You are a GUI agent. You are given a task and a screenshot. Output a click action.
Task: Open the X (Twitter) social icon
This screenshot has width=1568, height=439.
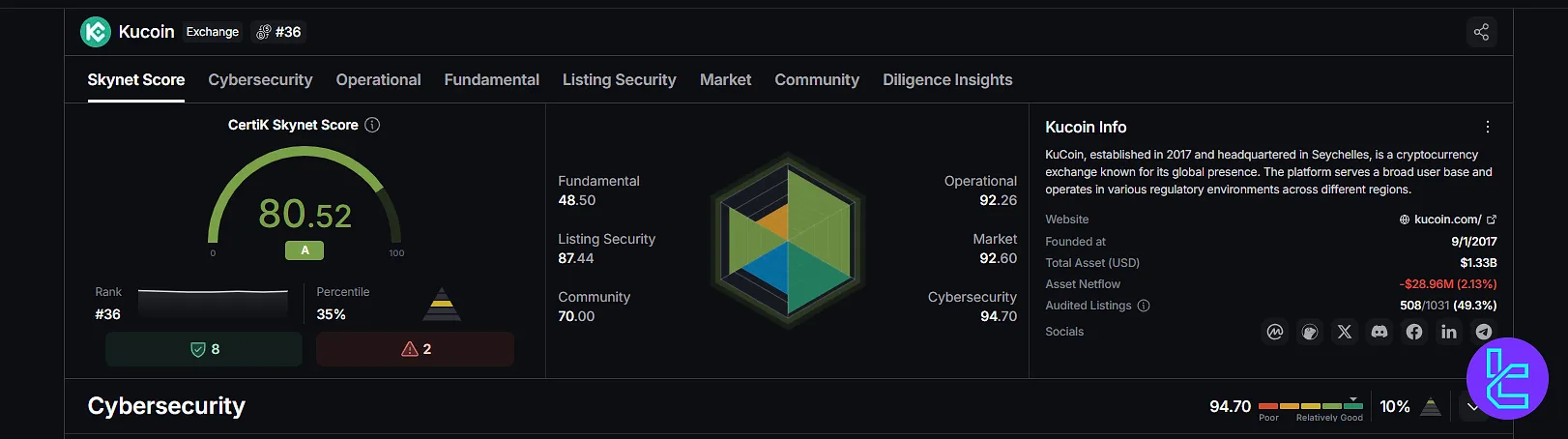(1345, 332)
